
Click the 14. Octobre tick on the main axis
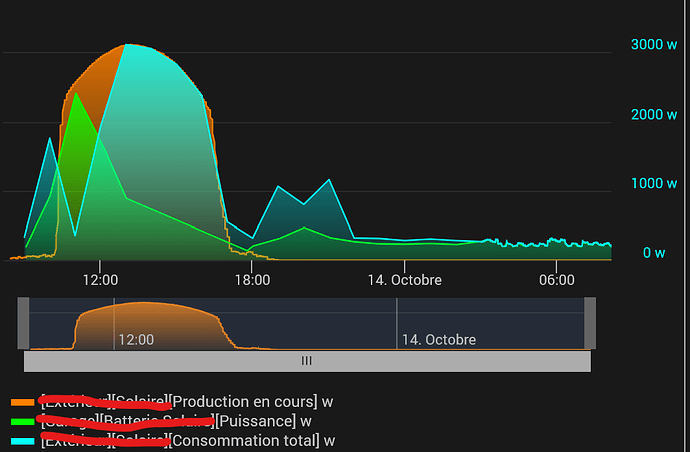[404, 280]
